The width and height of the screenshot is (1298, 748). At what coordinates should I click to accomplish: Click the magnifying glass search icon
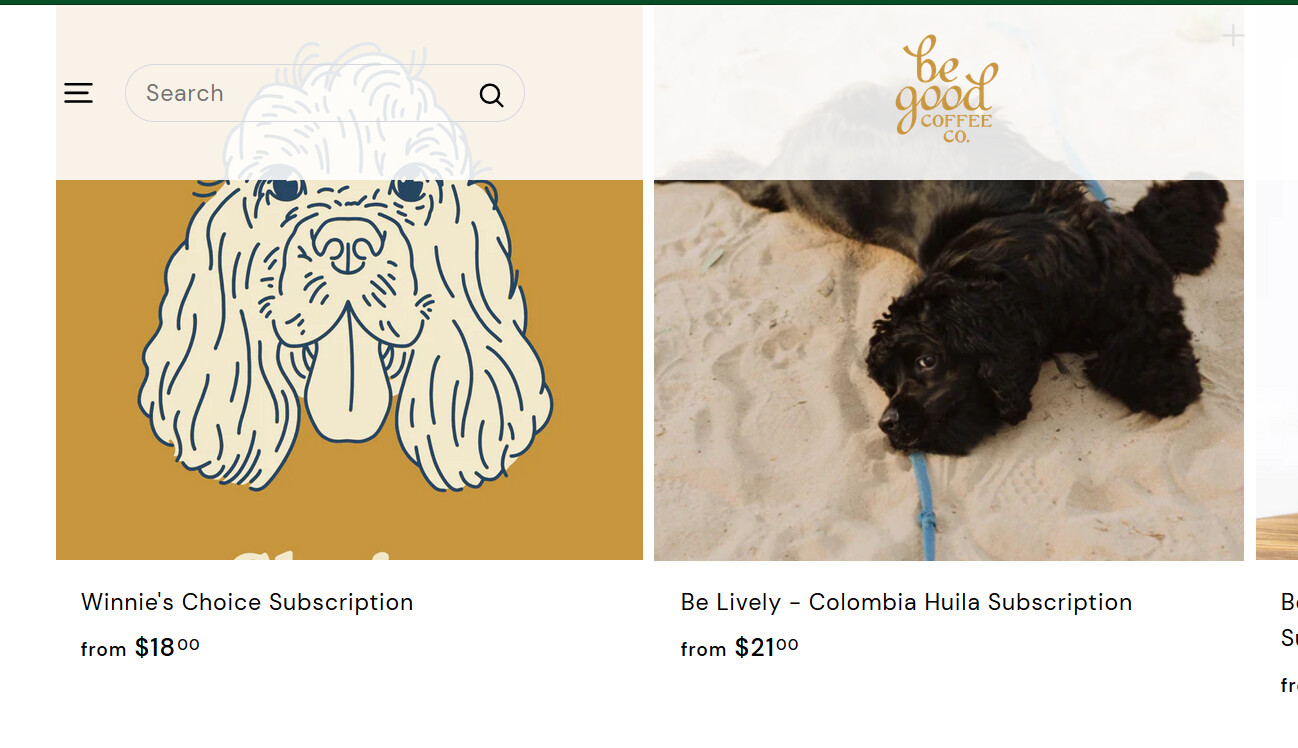coord(491,94)
